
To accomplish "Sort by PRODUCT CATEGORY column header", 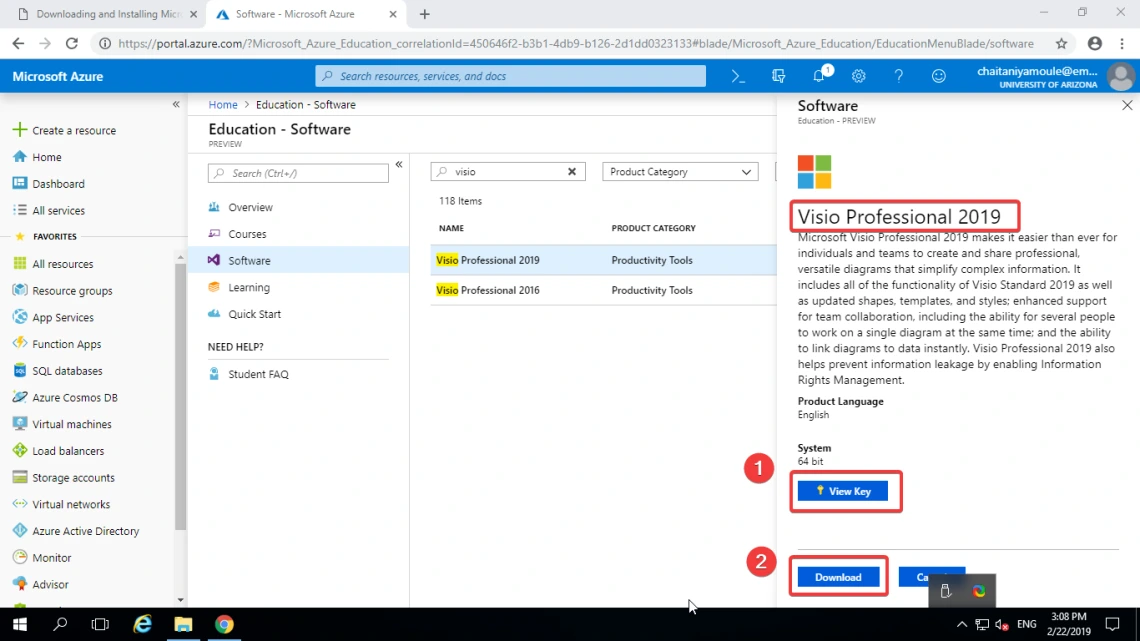I will point(654,228).
